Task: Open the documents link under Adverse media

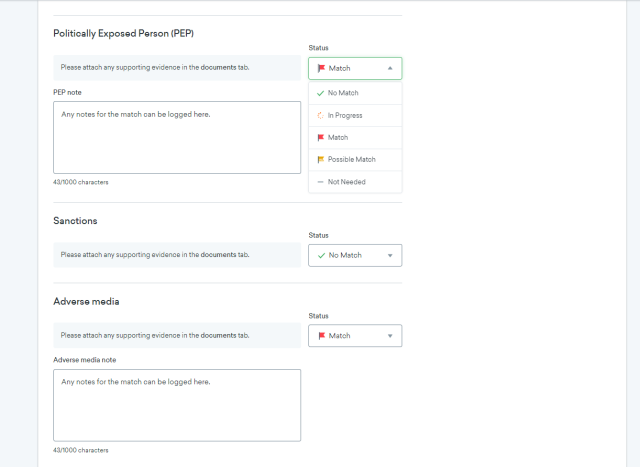Action: click(x=218, y=335)
